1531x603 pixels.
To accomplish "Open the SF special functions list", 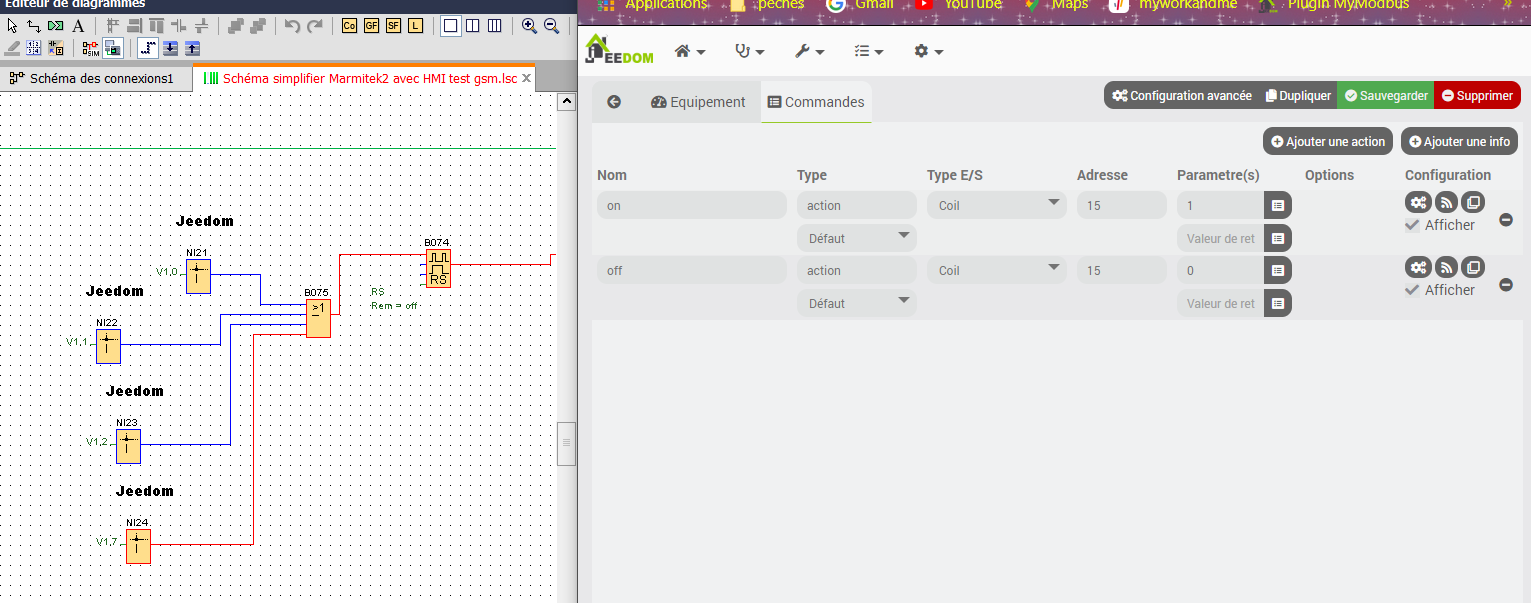I will tap(393, 26).
